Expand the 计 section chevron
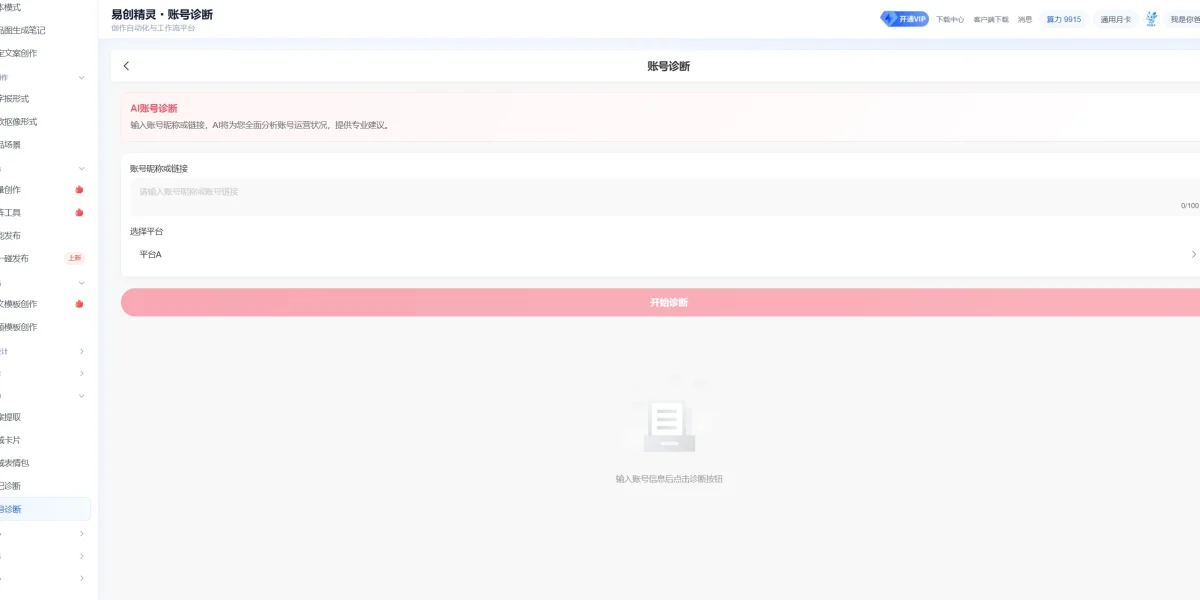The image size is (1200, 600). click(82, 351)
